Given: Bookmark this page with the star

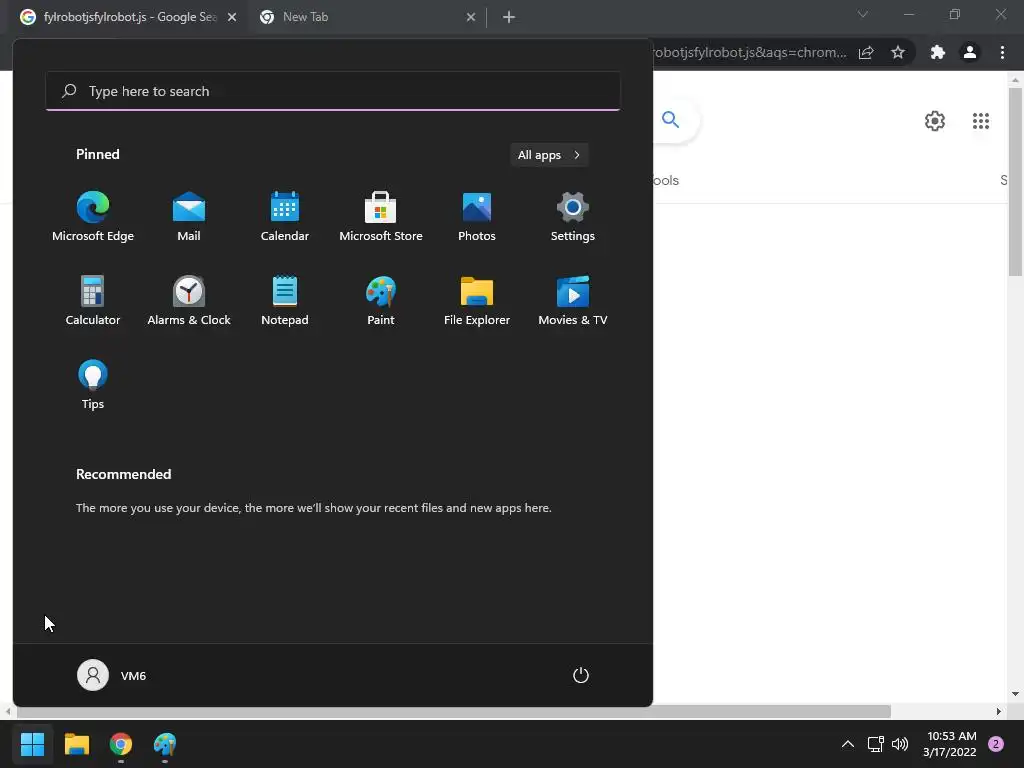Looking at the screenshot, I should coord(898,52).
